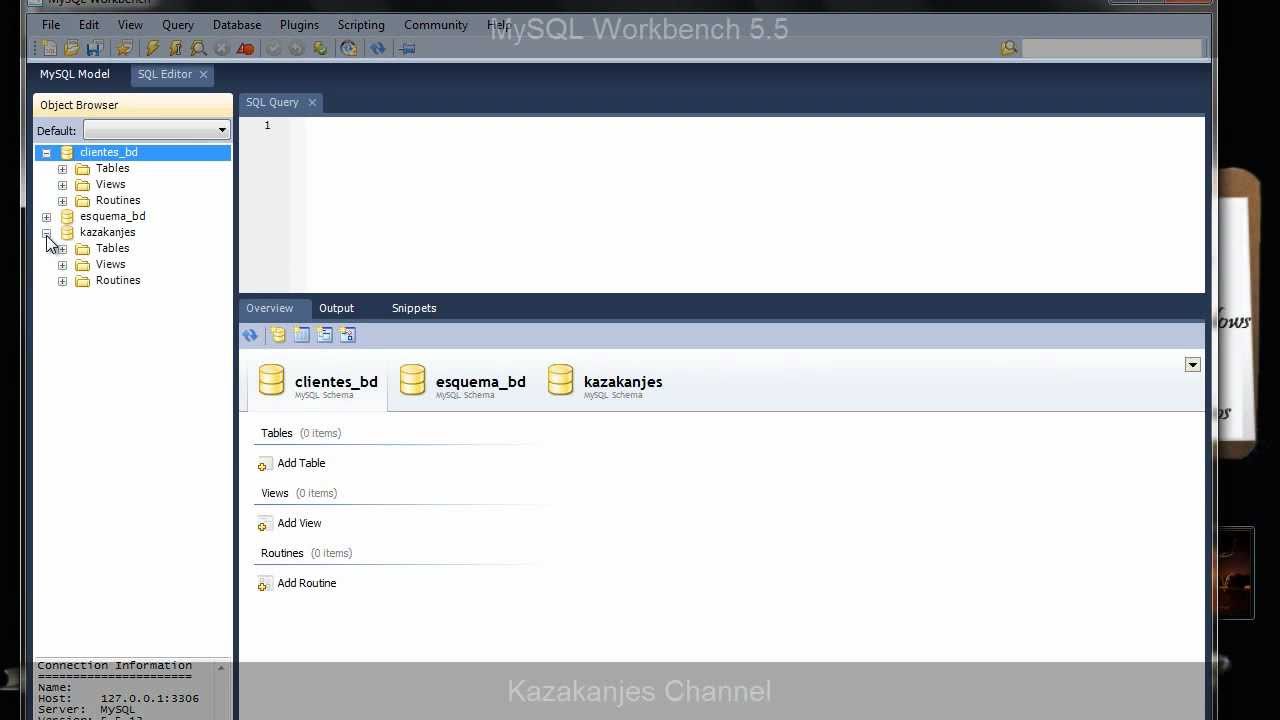The image size is (1280, 720).
Task: Execute current statement lightning-cursor icon
Action: [x=175, y=48]
